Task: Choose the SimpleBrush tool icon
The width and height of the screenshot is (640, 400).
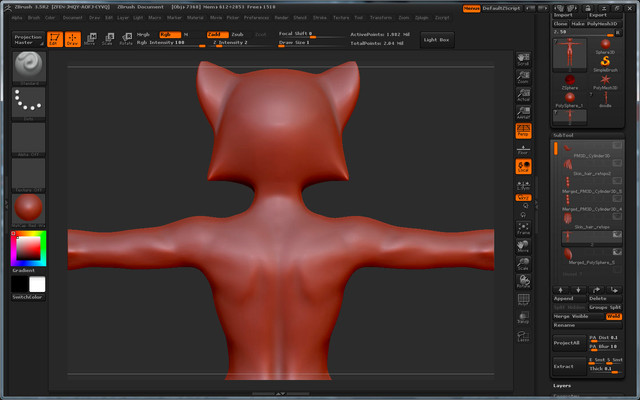Action: (605, 64)
